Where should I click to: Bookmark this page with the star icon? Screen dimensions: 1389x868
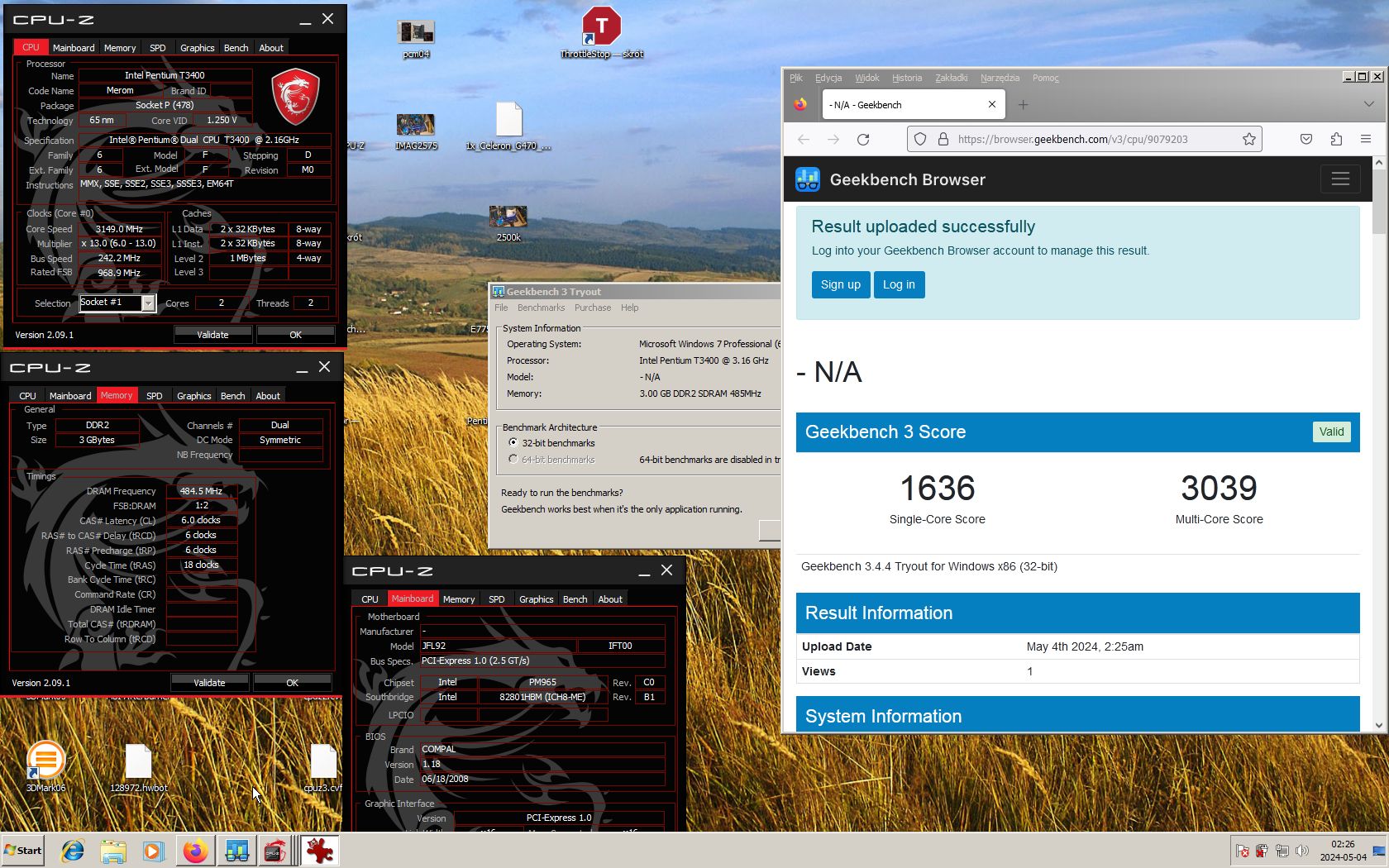click(1249, 139)
